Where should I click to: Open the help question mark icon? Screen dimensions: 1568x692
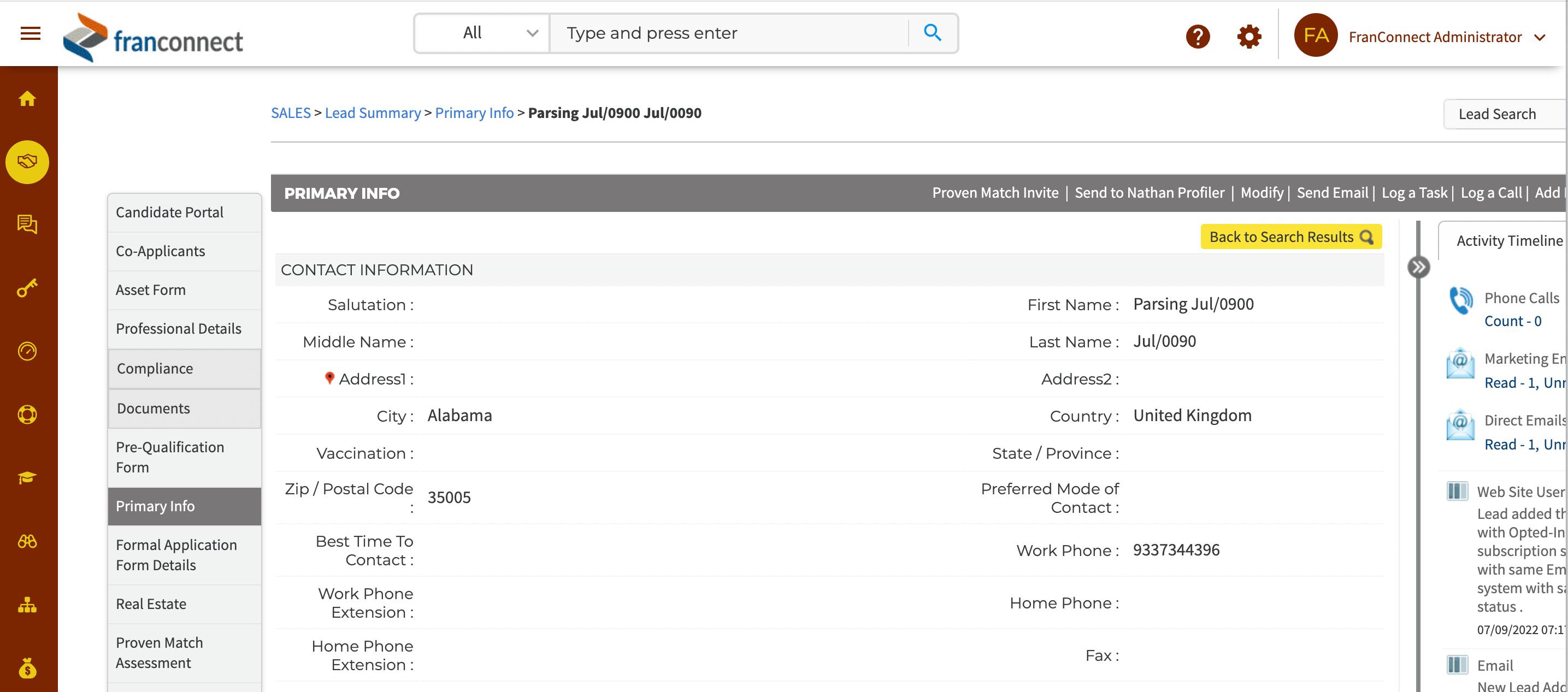tap(1197, 37)
